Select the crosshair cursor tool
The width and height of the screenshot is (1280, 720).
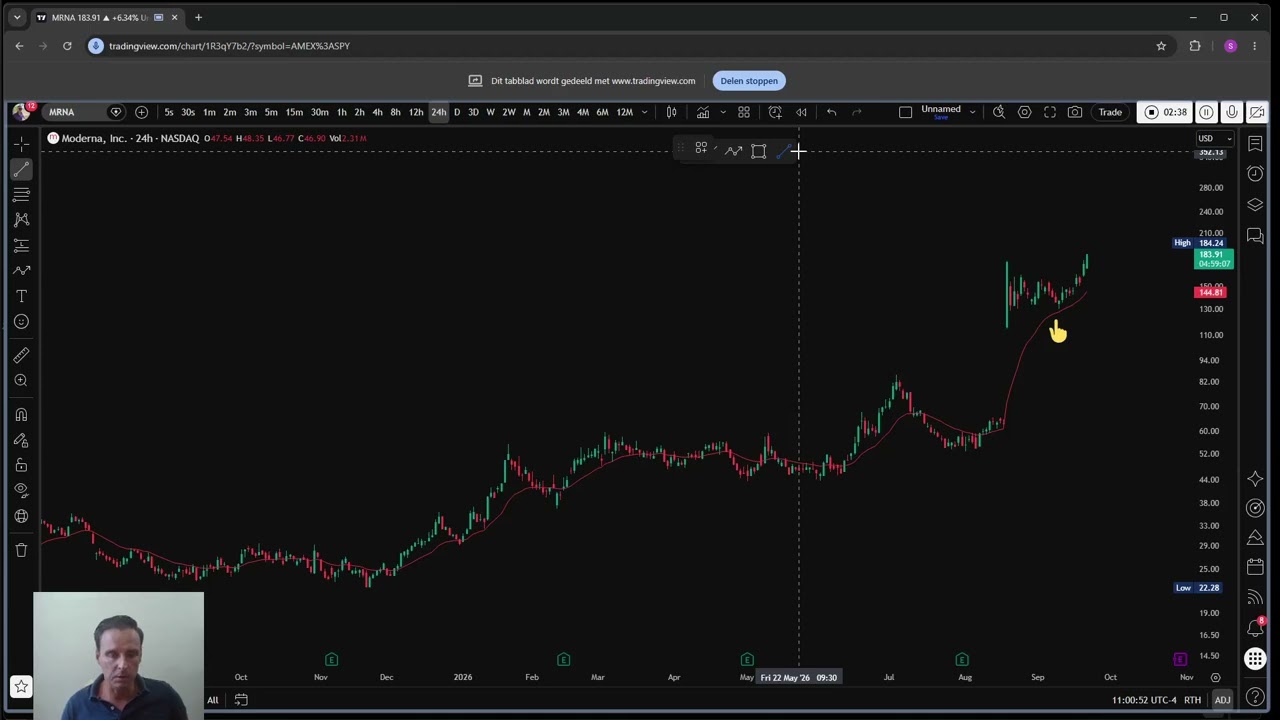pos(21,144)
